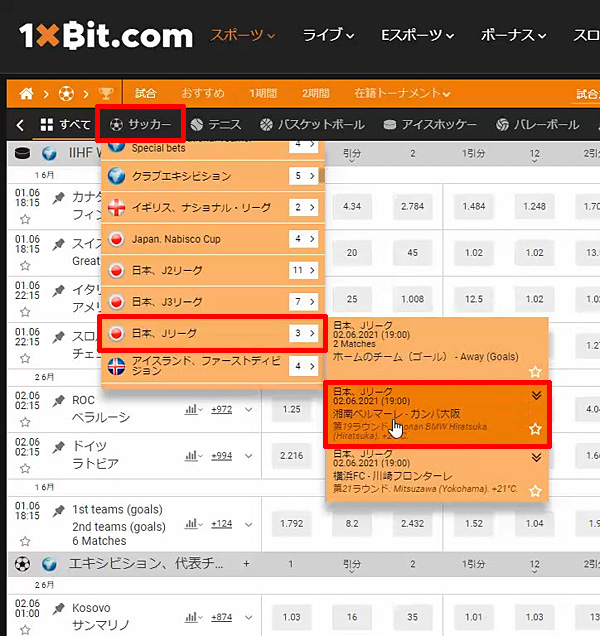
Task: Expand 日本、J2リーグ count arrow 11
Action: [x=304, y=270]
